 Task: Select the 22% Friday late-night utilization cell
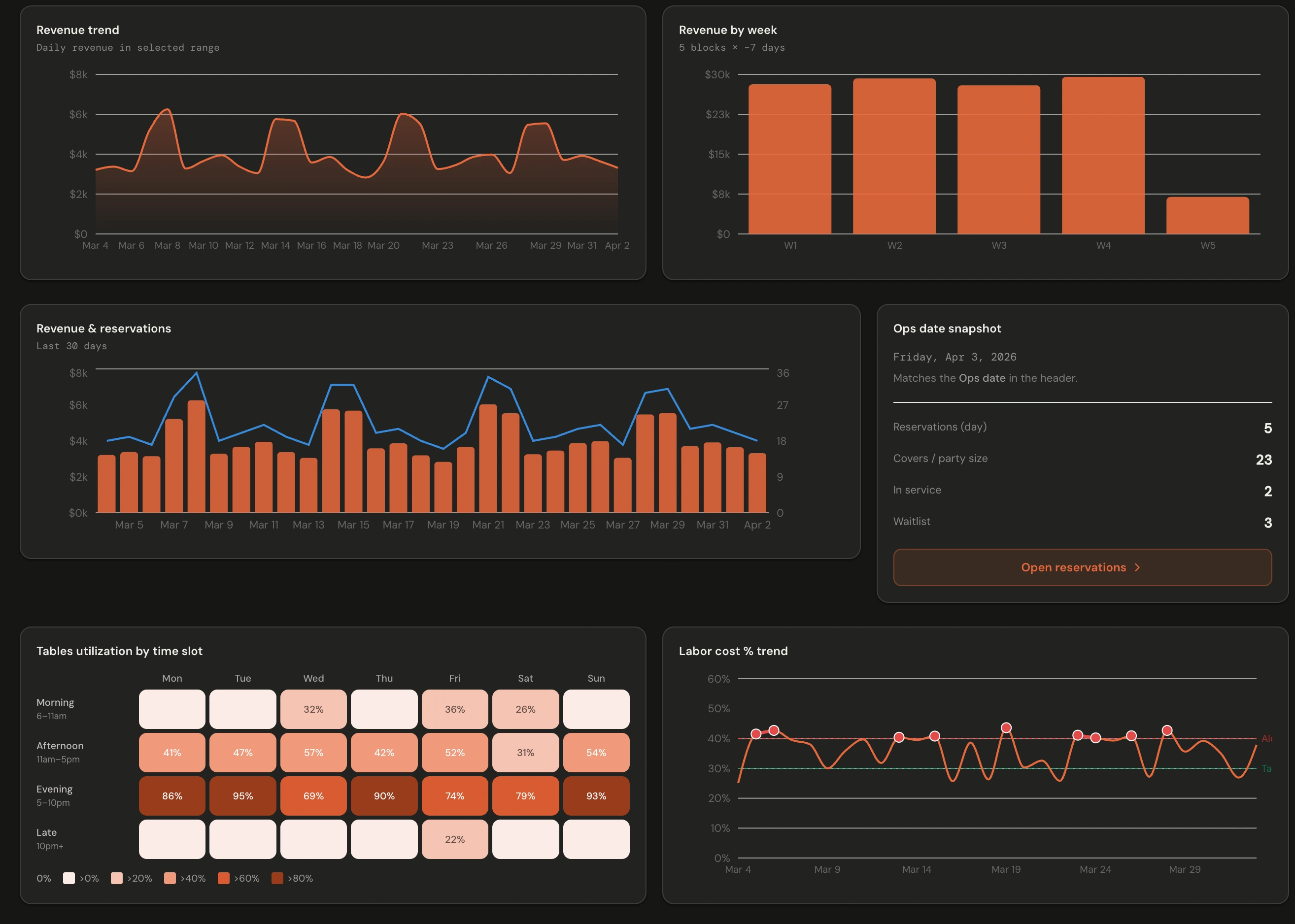click(454, 839)
